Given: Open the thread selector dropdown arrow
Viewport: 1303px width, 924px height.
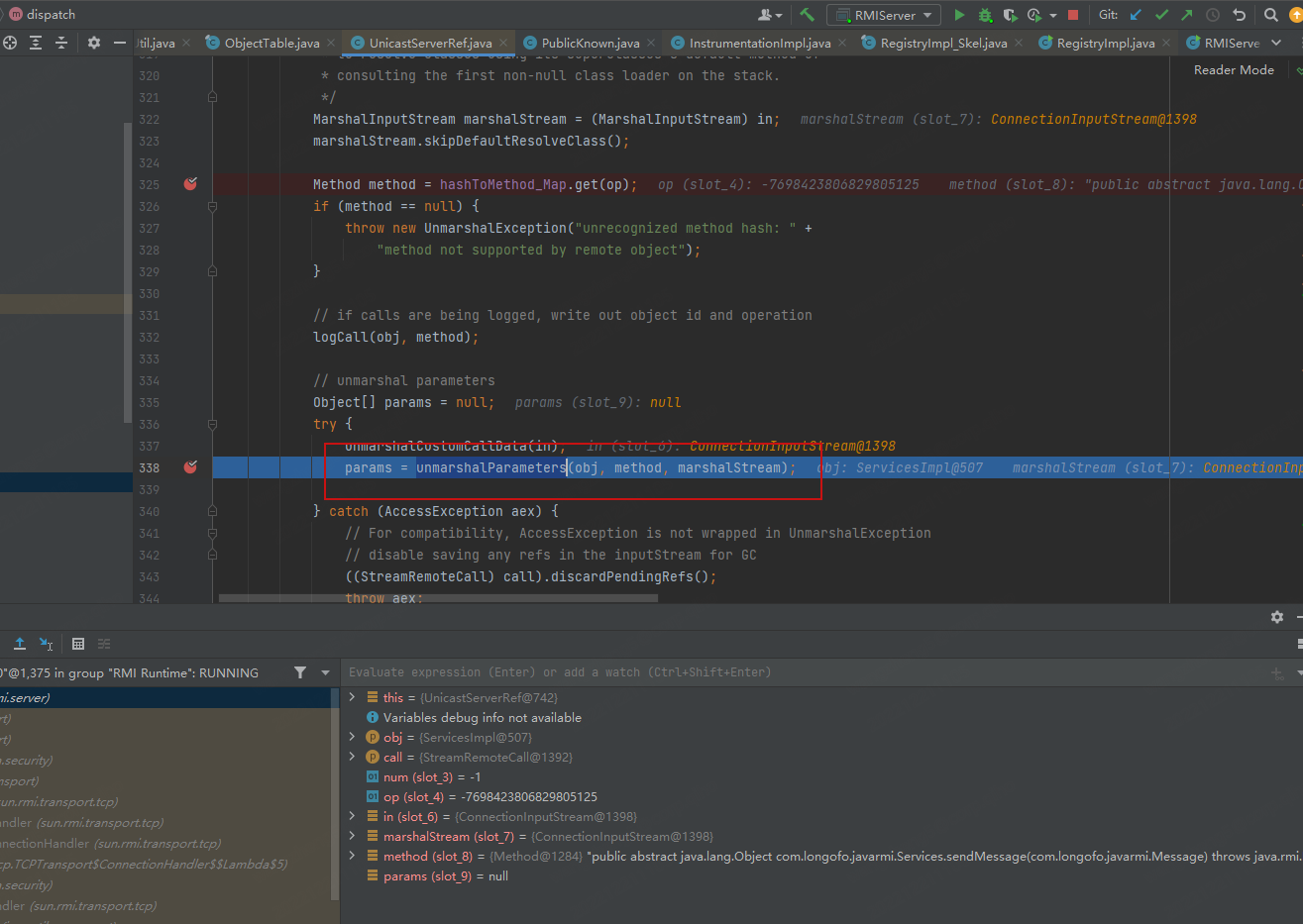Looking at the screenshot, I should click(x=325, y=672).
